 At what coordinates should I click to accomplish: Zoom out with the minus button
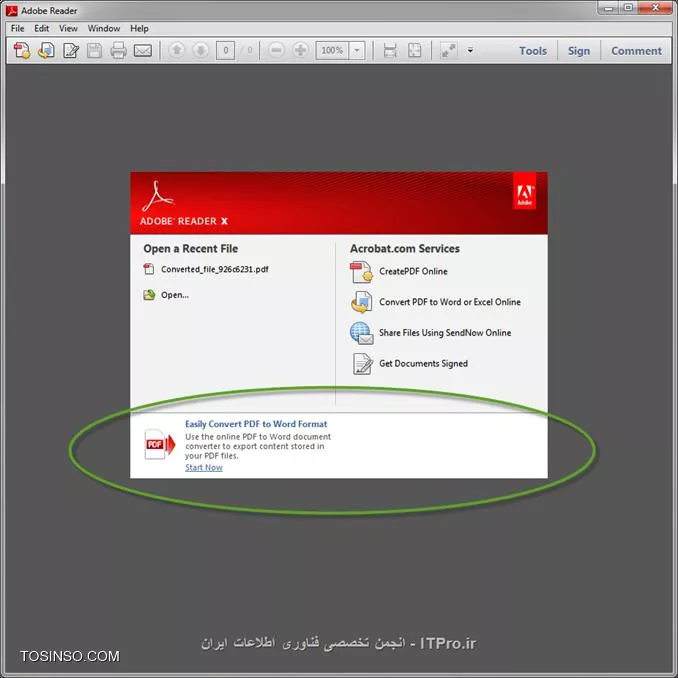[x=276, y=51]
